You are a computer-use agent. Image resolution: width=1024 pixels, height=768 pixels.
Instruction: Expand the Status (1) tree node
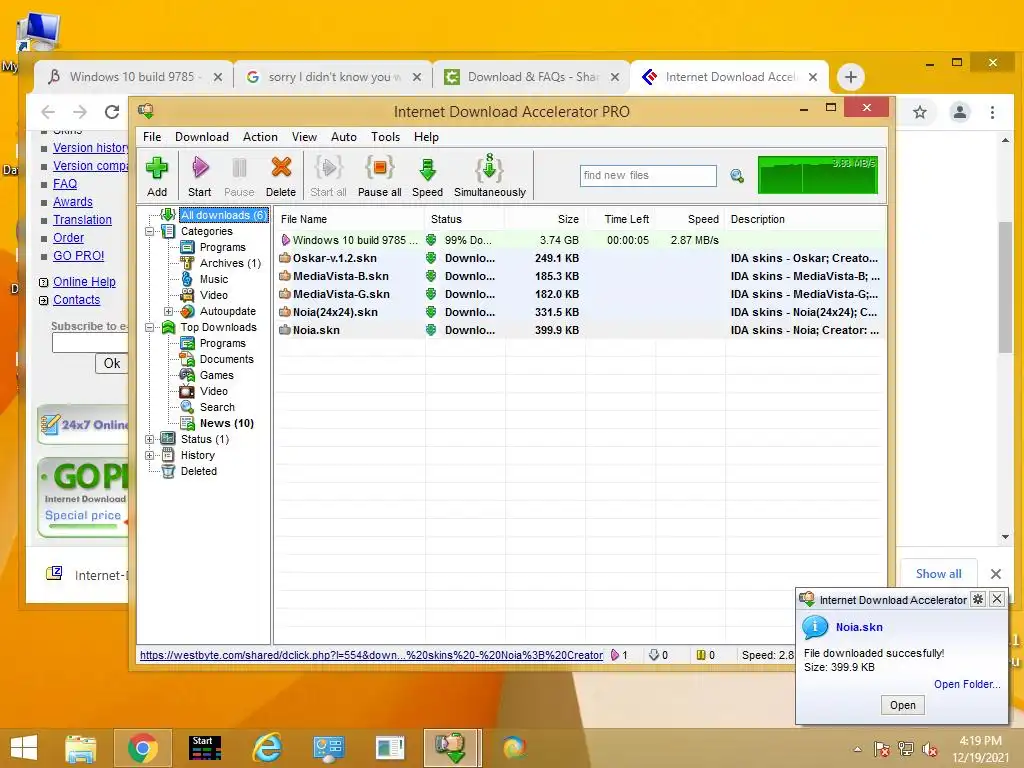pos(150,440)
